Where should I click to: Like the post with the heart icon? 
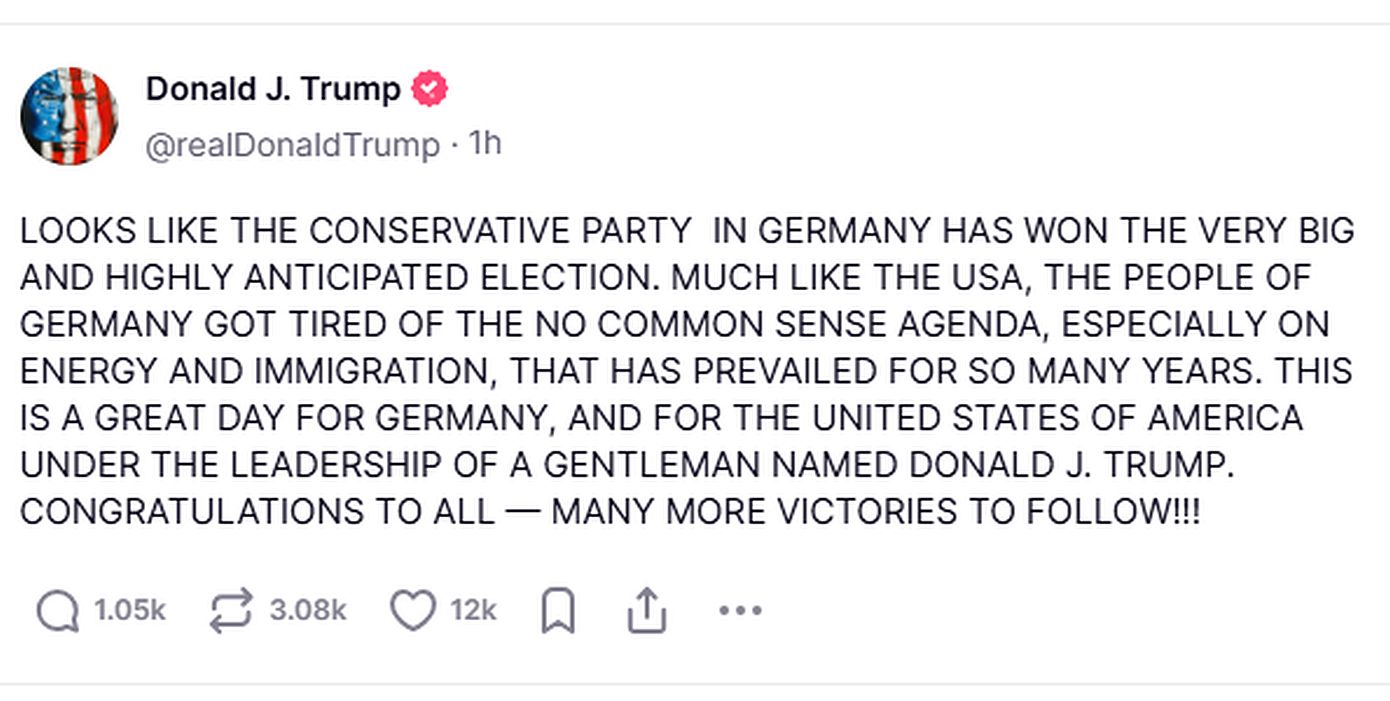(x=412, y=611)
